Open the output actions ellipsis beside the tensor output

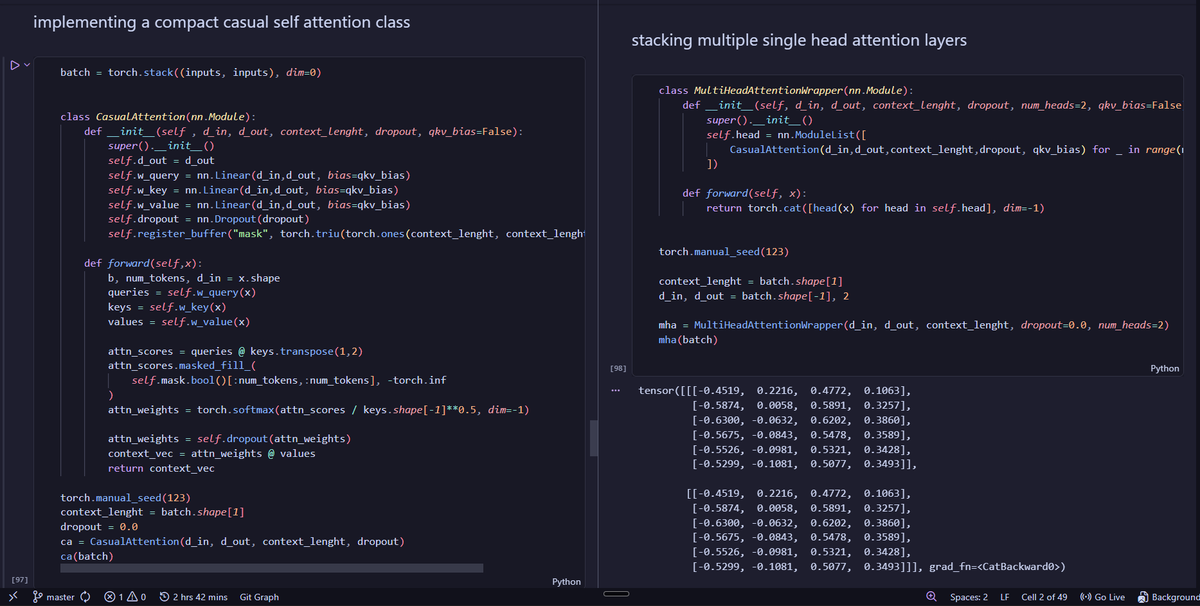[x=615, y=390]
